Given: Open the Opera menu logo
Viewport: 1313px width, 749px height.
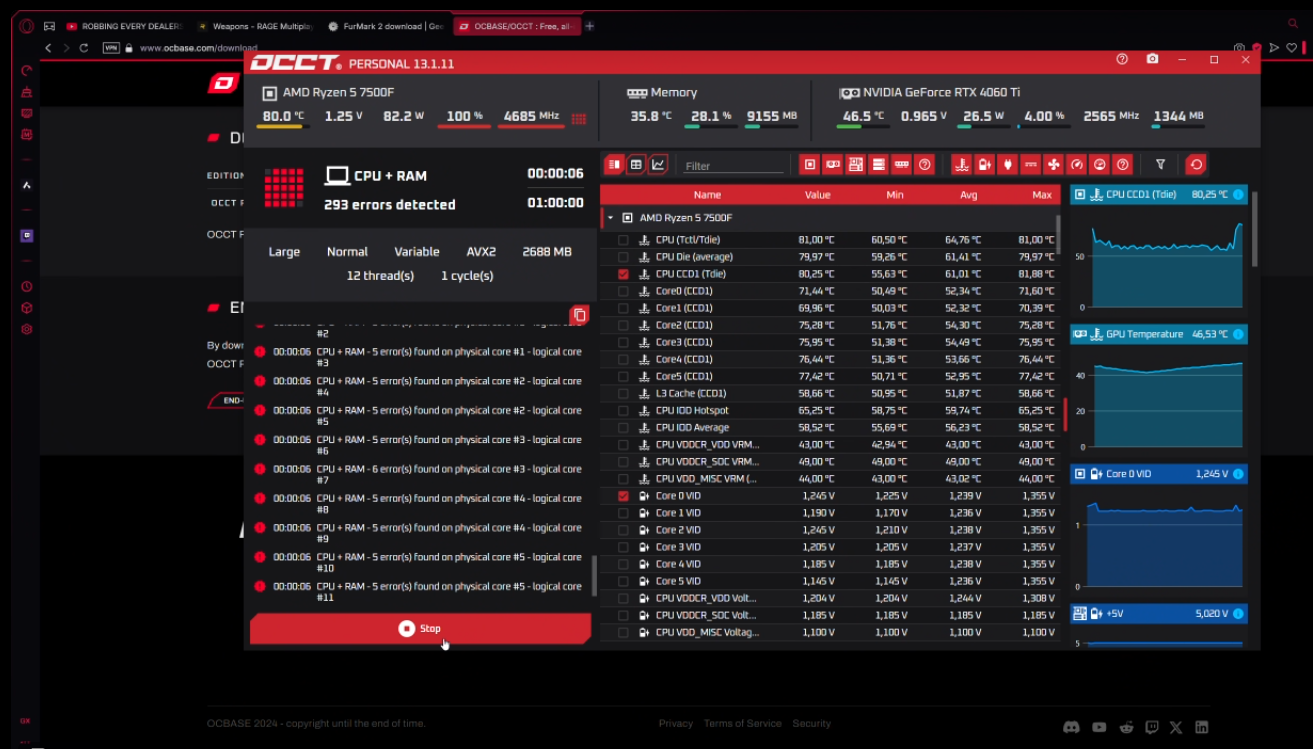Looking at the screenshot, I should (x=27, y=26).
